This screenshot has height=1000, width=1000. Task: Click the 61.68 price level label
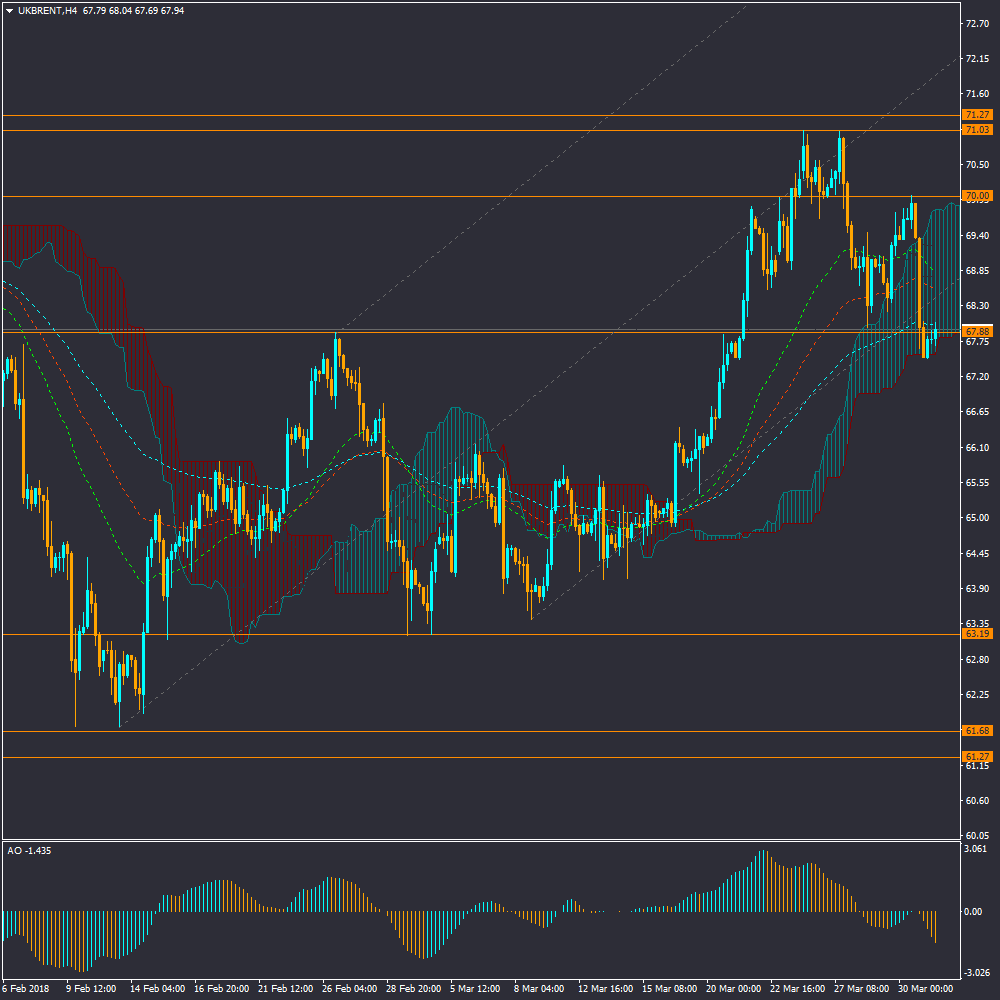pyautogui.click(x=976, y=731)
